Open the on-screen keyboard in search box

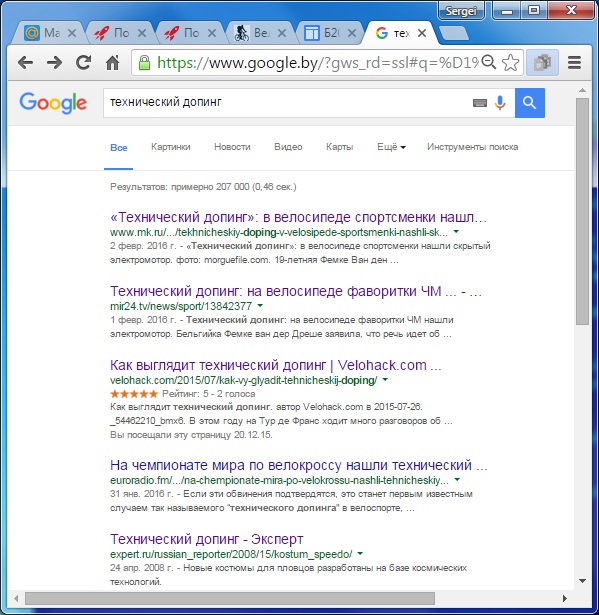pyautogui.click(x=479, y=103)
